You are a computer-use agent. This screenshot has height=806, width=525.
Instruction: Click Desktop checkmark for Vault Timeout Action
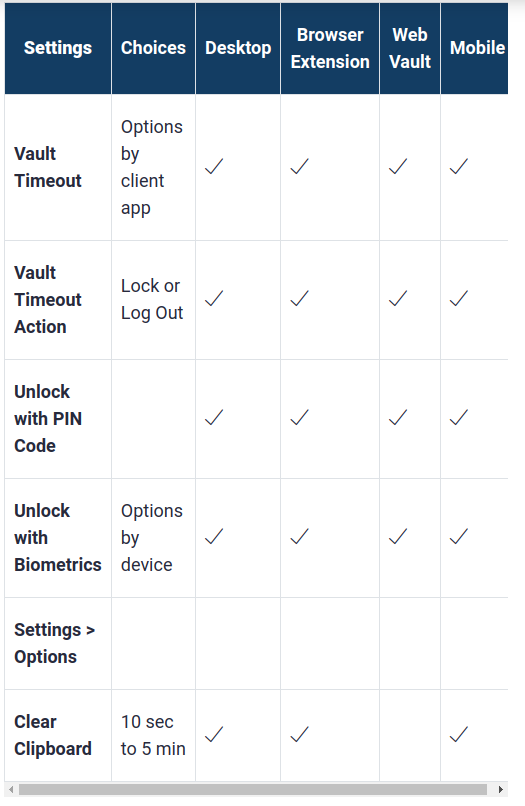tap(214, 299)
